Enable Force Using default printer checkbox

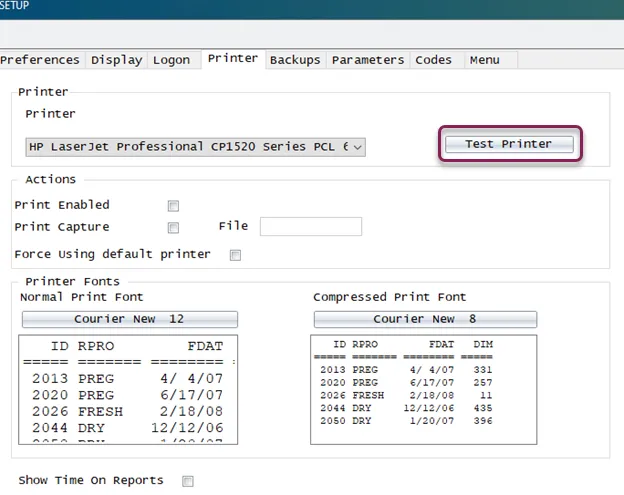pyautogui.click(x=235, y=255)
